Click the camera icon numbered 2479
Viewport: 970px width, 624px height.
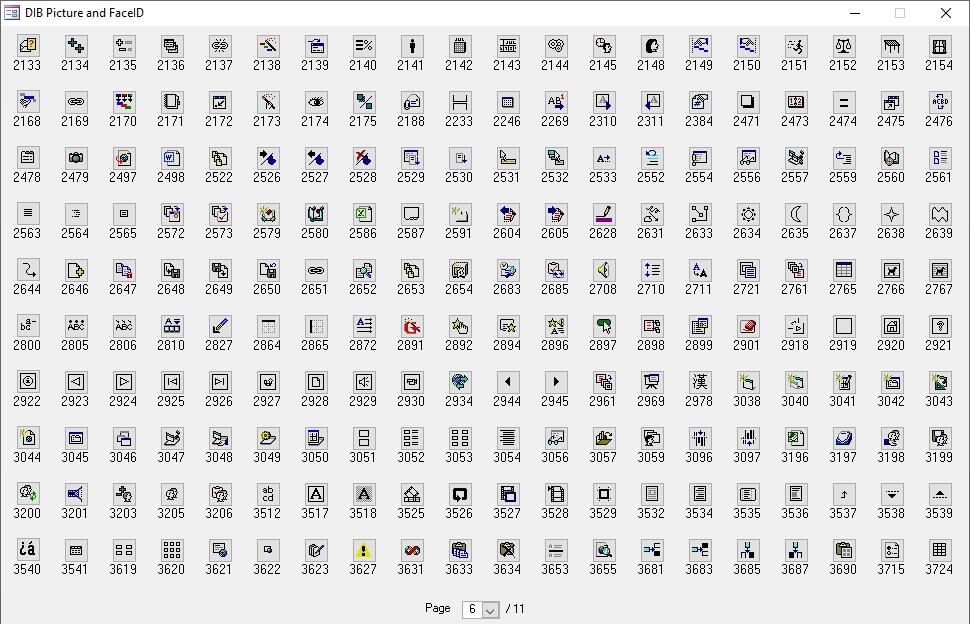[x=75, y=158]
